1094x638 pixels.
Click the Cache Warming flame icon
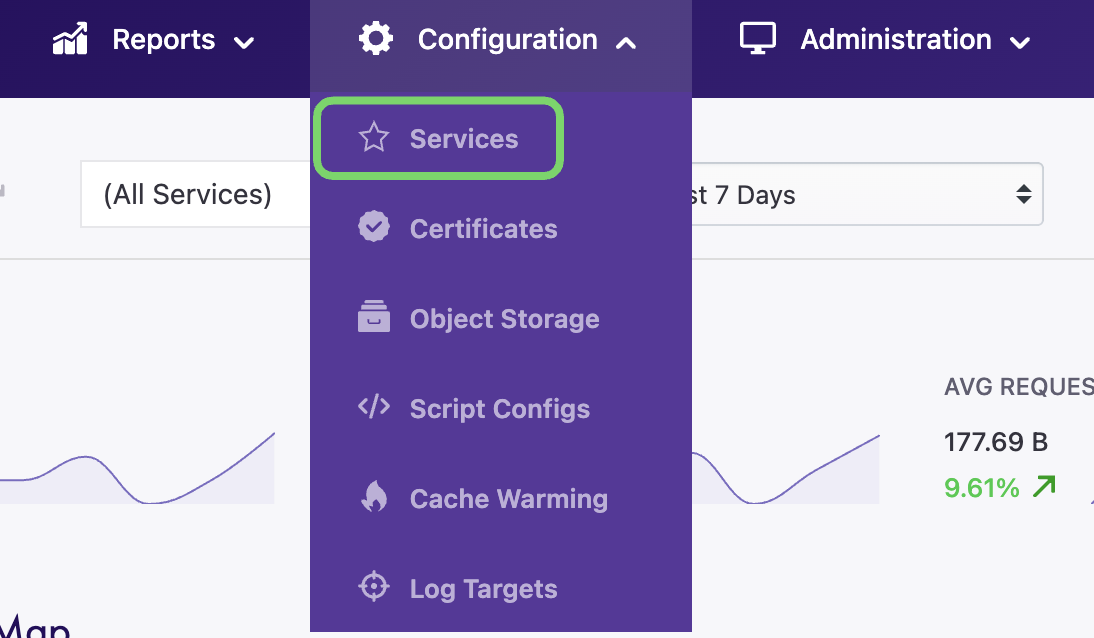click(374, 498)
